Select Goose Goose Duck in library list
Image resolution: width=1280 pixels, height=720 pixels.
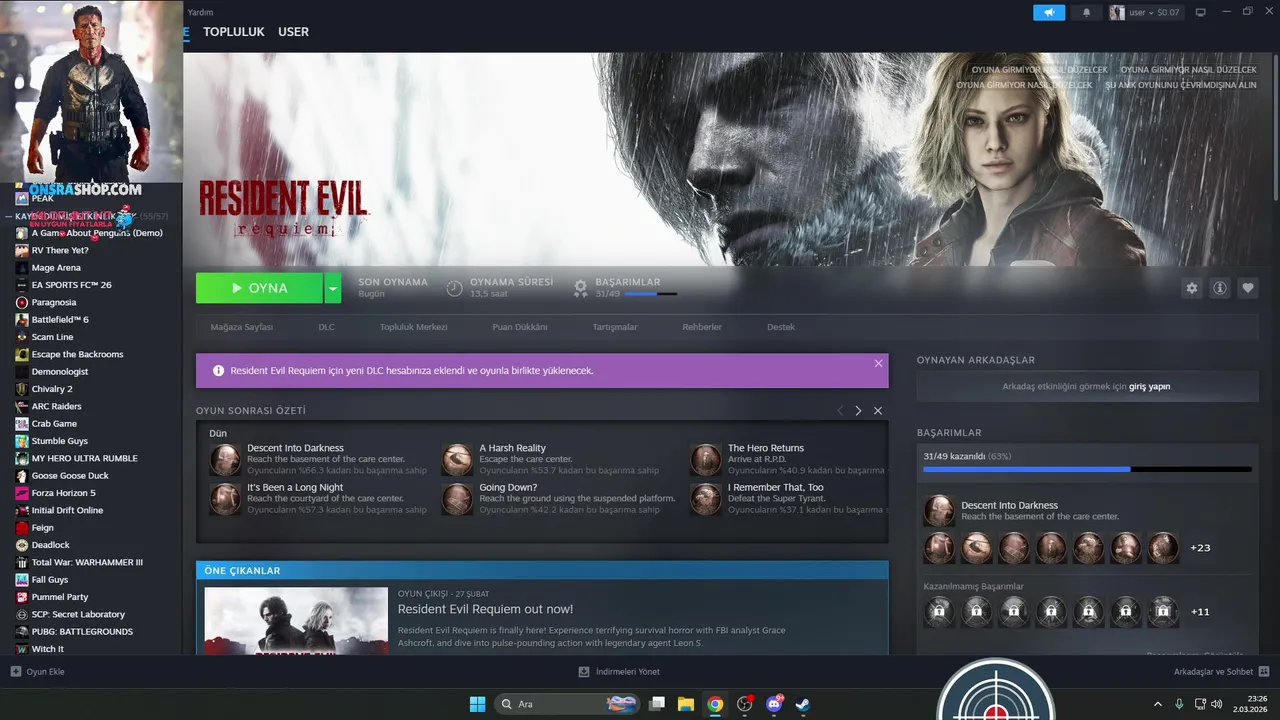(x=70, y=476)
